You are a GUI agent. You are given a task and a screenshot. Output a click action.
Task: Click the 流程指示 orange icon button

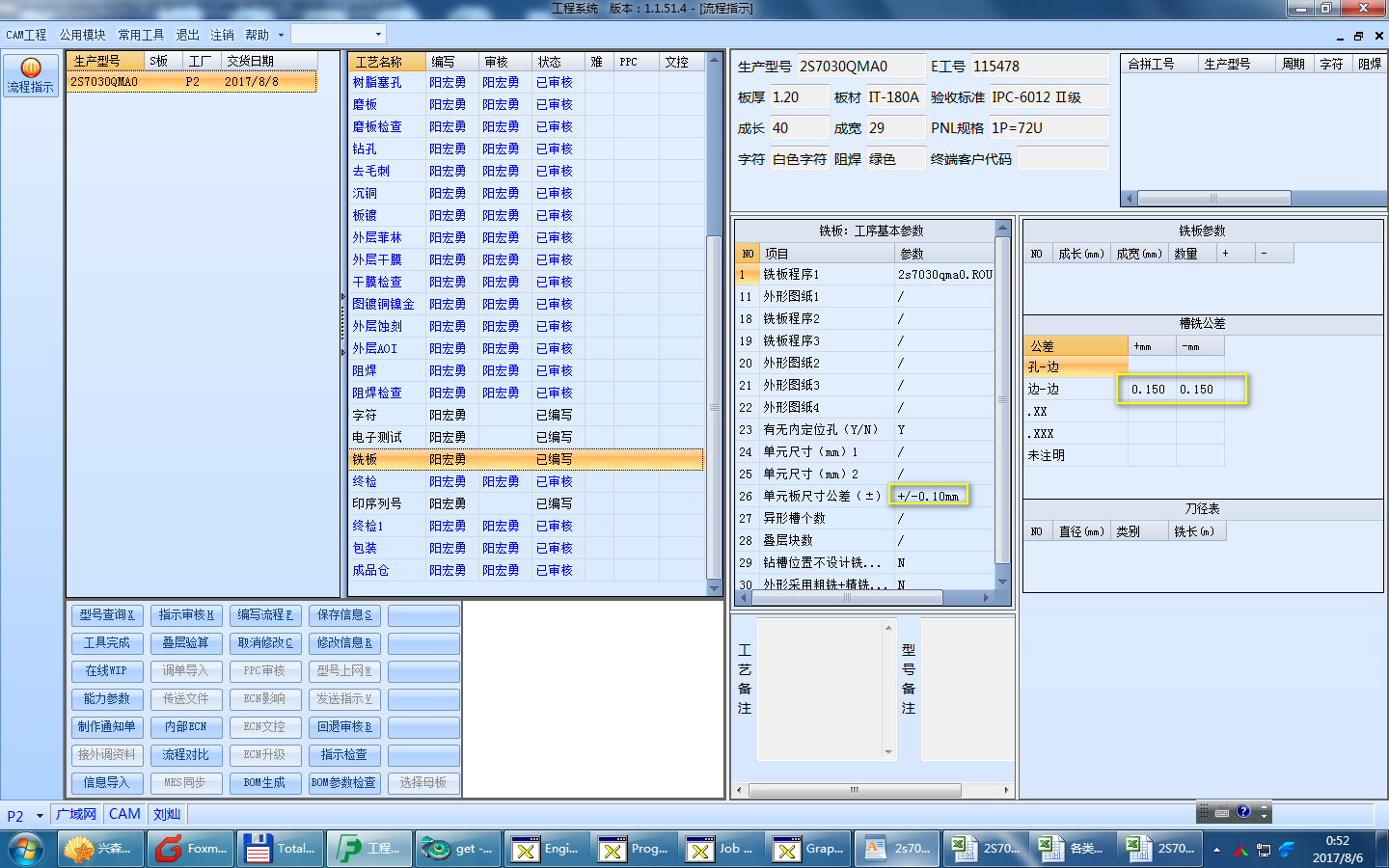[30, 74]
